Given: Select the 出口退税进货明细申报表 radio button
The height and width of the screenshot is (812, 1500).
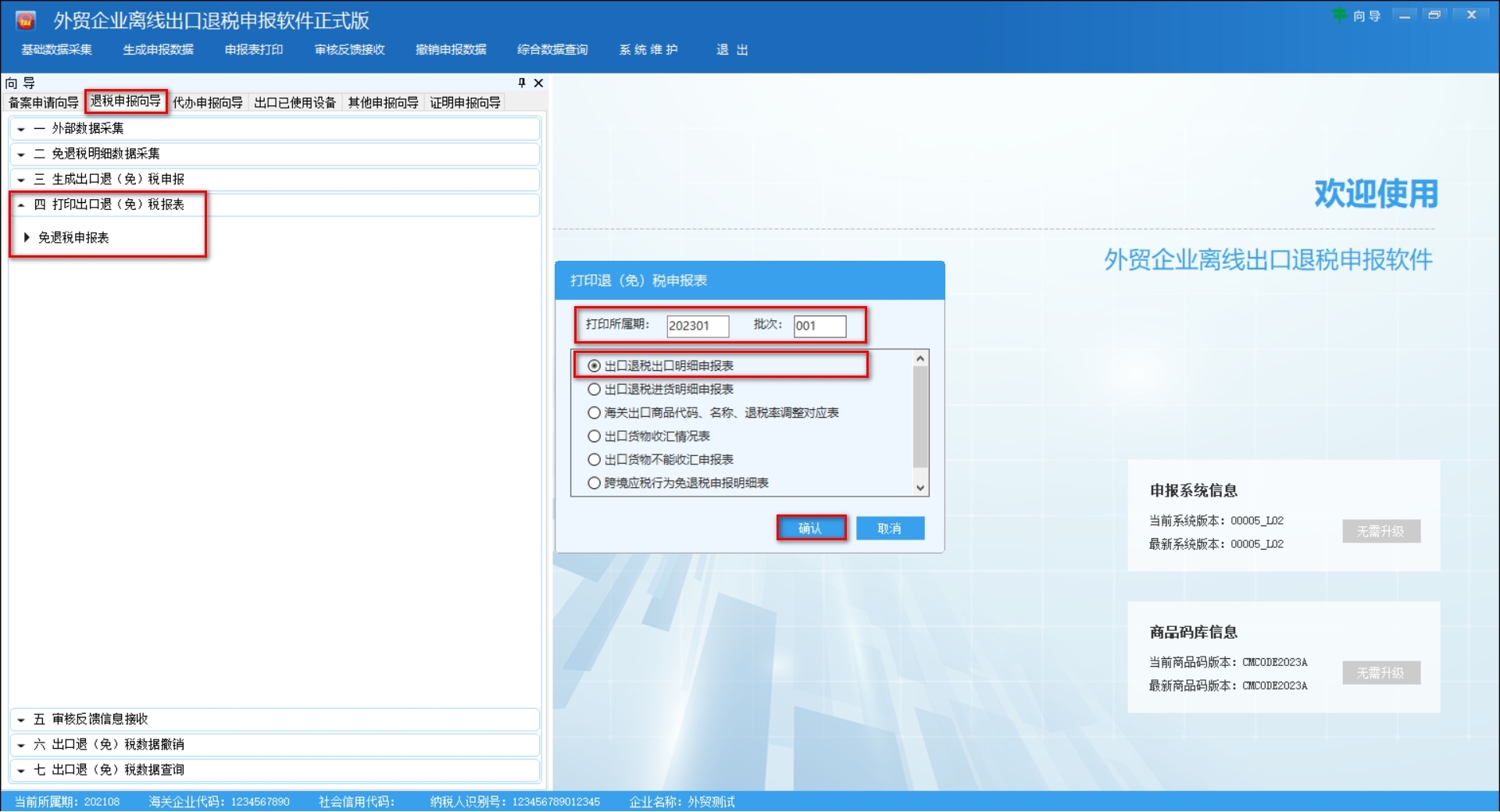Looking at the screenshot, I should 594,388.
